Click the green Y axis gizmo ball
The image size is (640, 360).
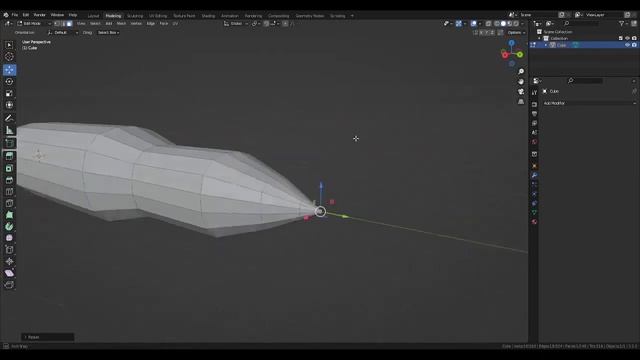click(x=520, y=54)
